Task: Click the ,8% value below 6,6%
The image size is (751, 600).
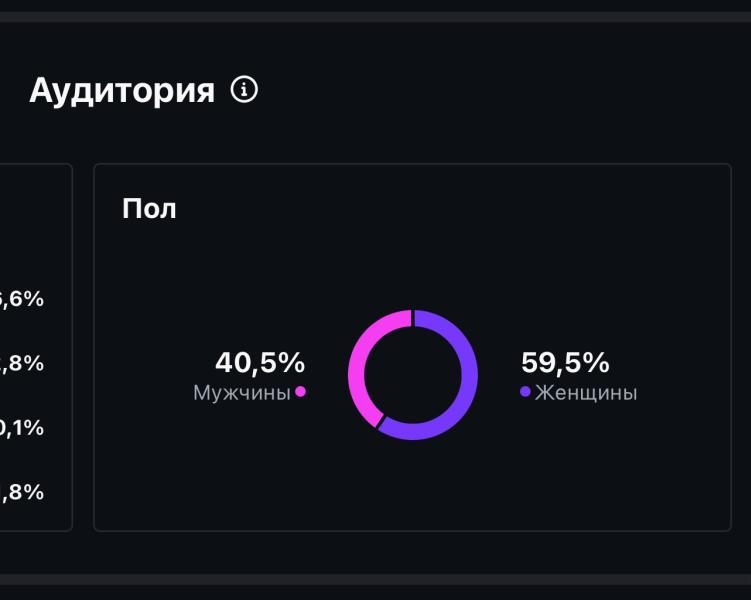Action: [x=22, y=363]
